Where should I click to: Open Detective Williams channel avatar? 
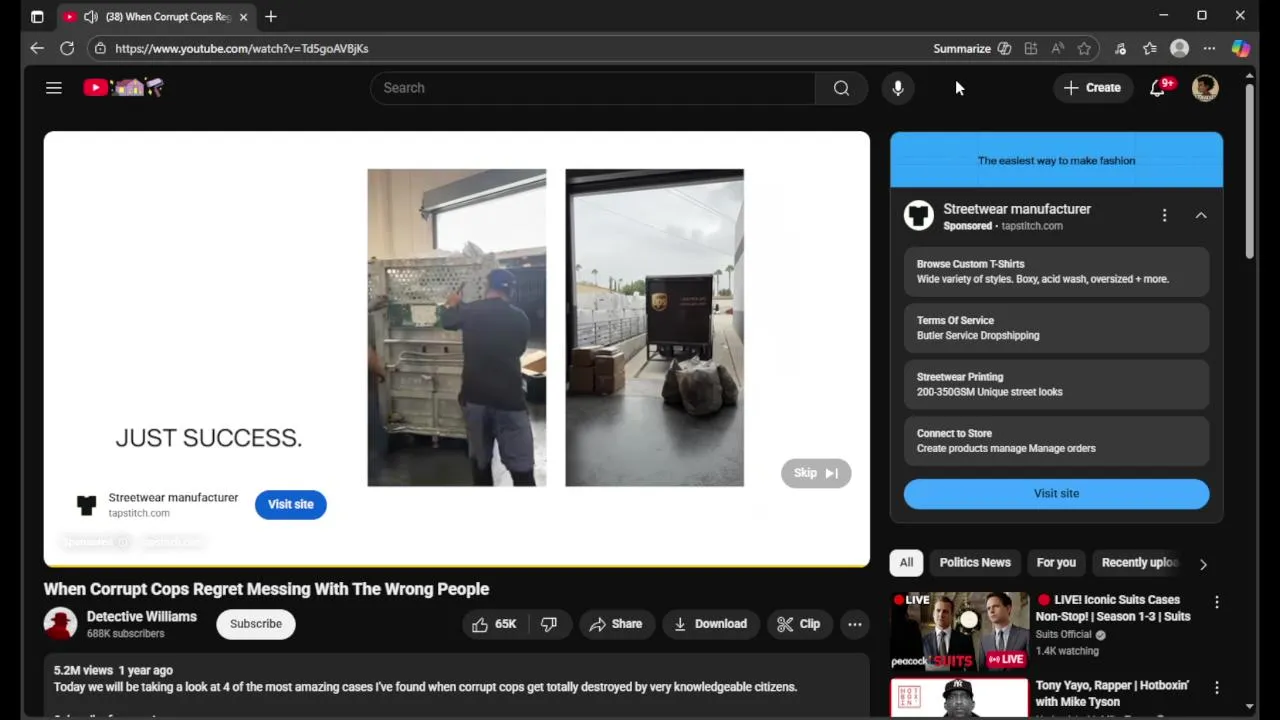(x=60, y=624)
